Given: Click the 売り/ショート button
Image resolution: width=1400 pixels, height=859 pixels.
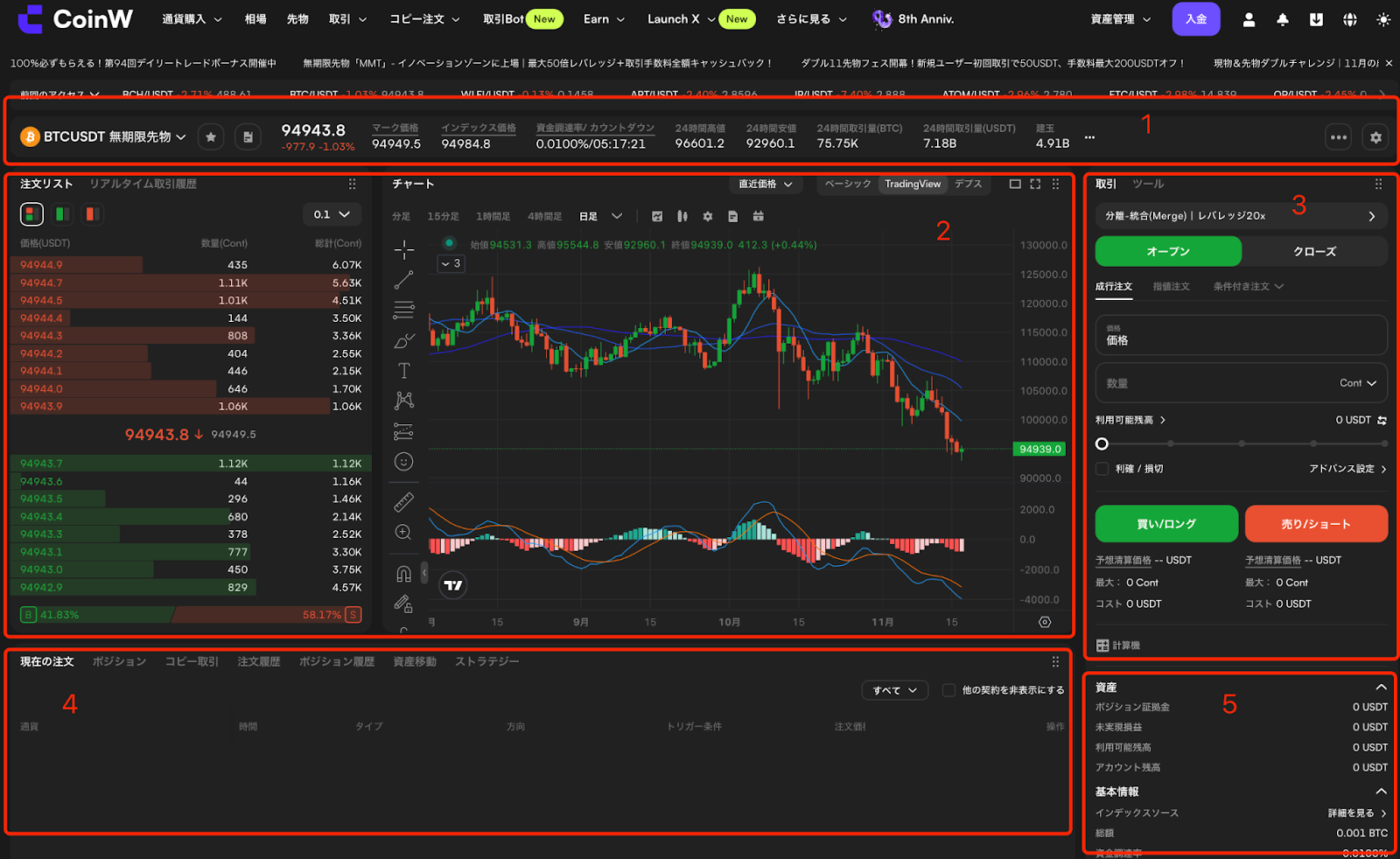Looking at the screenshot, I should 1316,524.
